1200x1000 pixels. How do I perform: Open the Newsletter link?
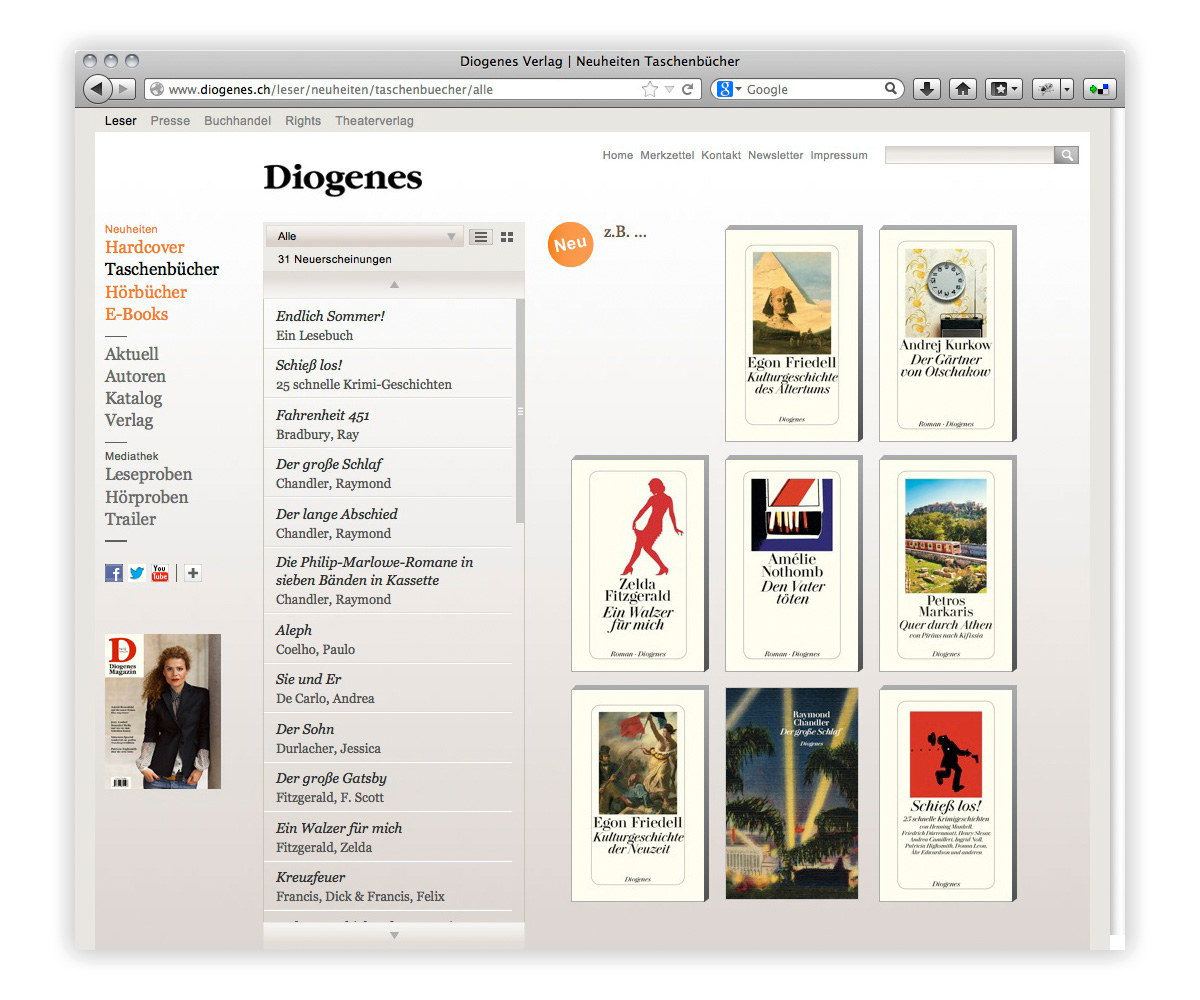coord(775,155)
